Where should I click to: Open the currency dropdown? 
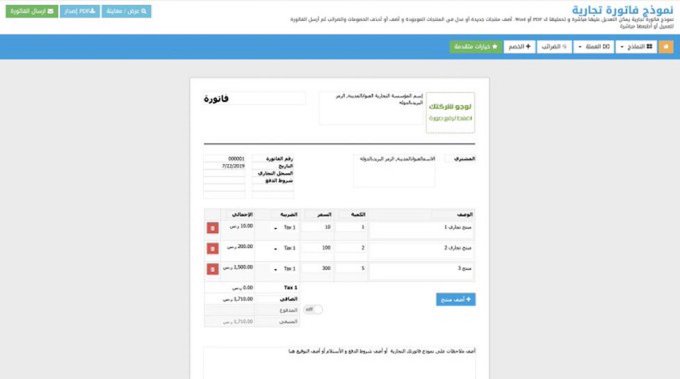594,47
